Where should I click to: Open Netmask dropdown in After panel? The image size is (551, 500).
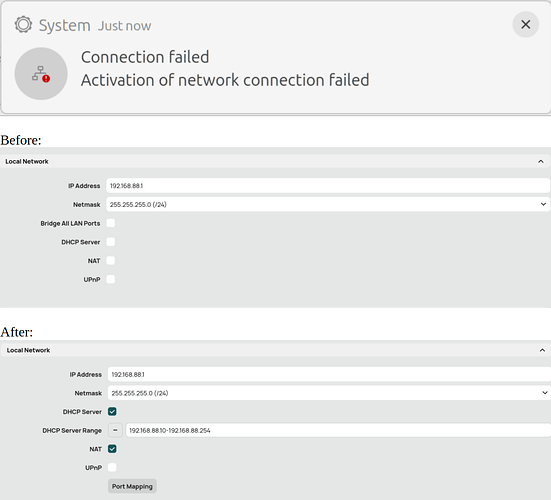tap(329, 393)
